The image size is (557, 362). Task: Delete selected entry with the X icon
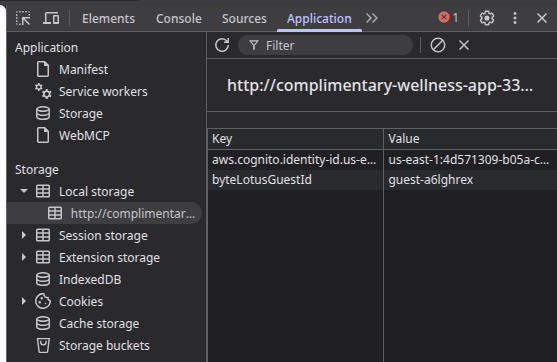point(464,45)
